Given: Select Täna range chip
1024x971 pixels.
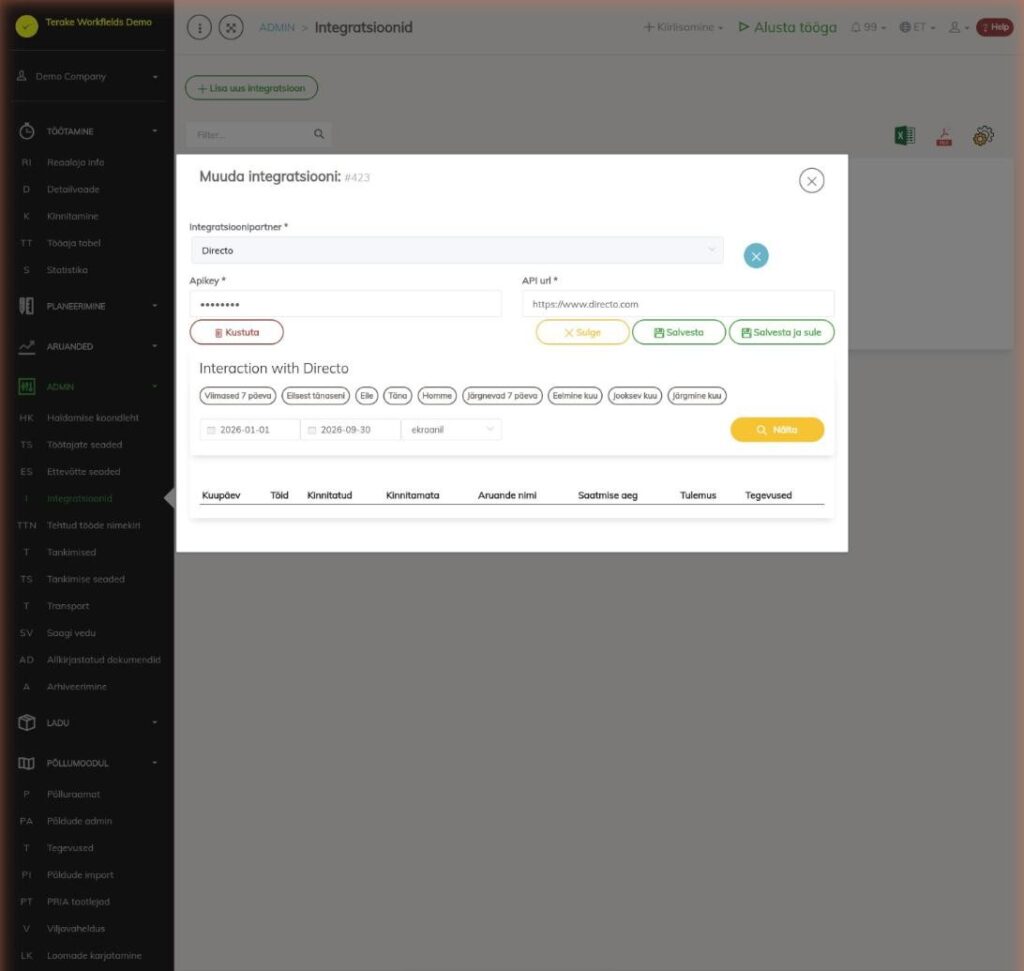Looking at the screenshot, I should point(398,396).
